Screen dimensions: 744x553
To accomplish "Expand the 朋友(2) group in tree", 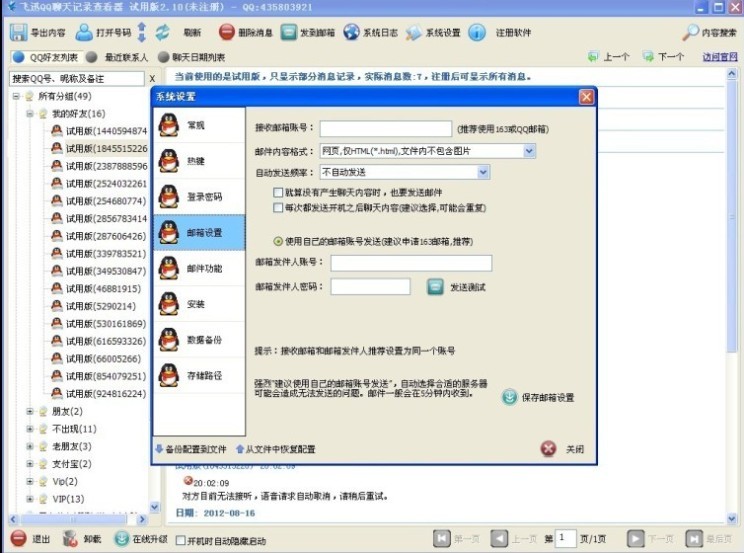I will point(29,411).
